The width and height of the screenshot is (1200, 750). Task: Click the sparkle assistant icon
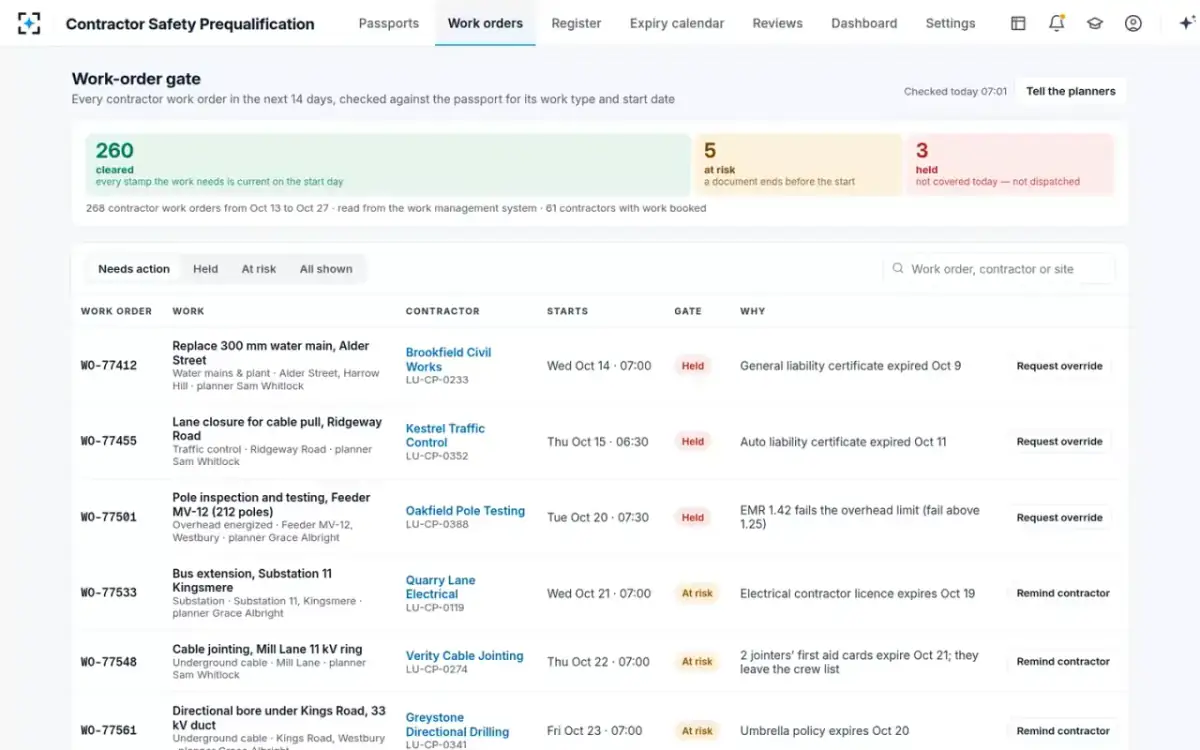click(1186, 23)
